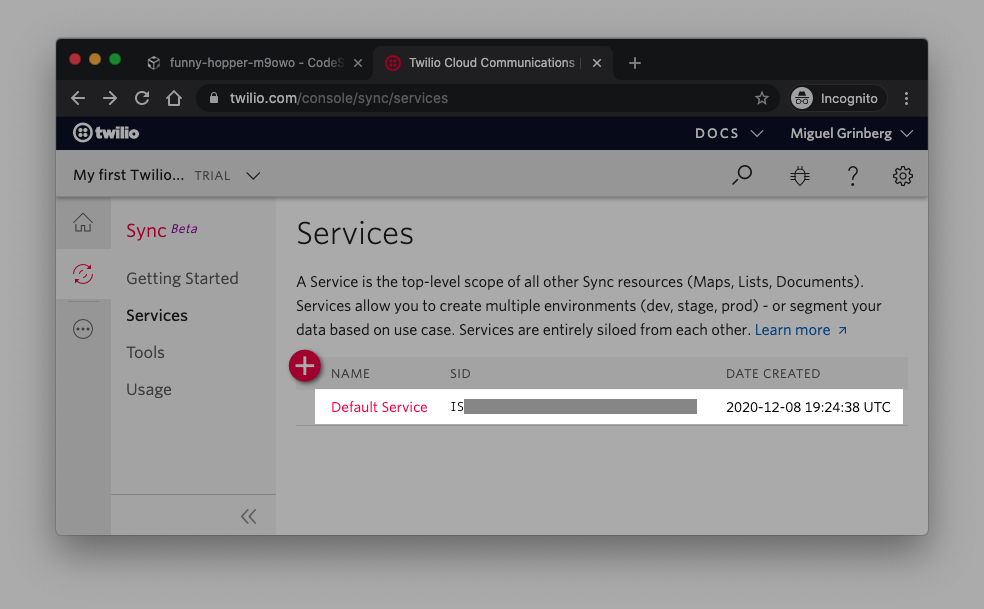Click the macOS yellow minimize button

click(x=95, y=59)
